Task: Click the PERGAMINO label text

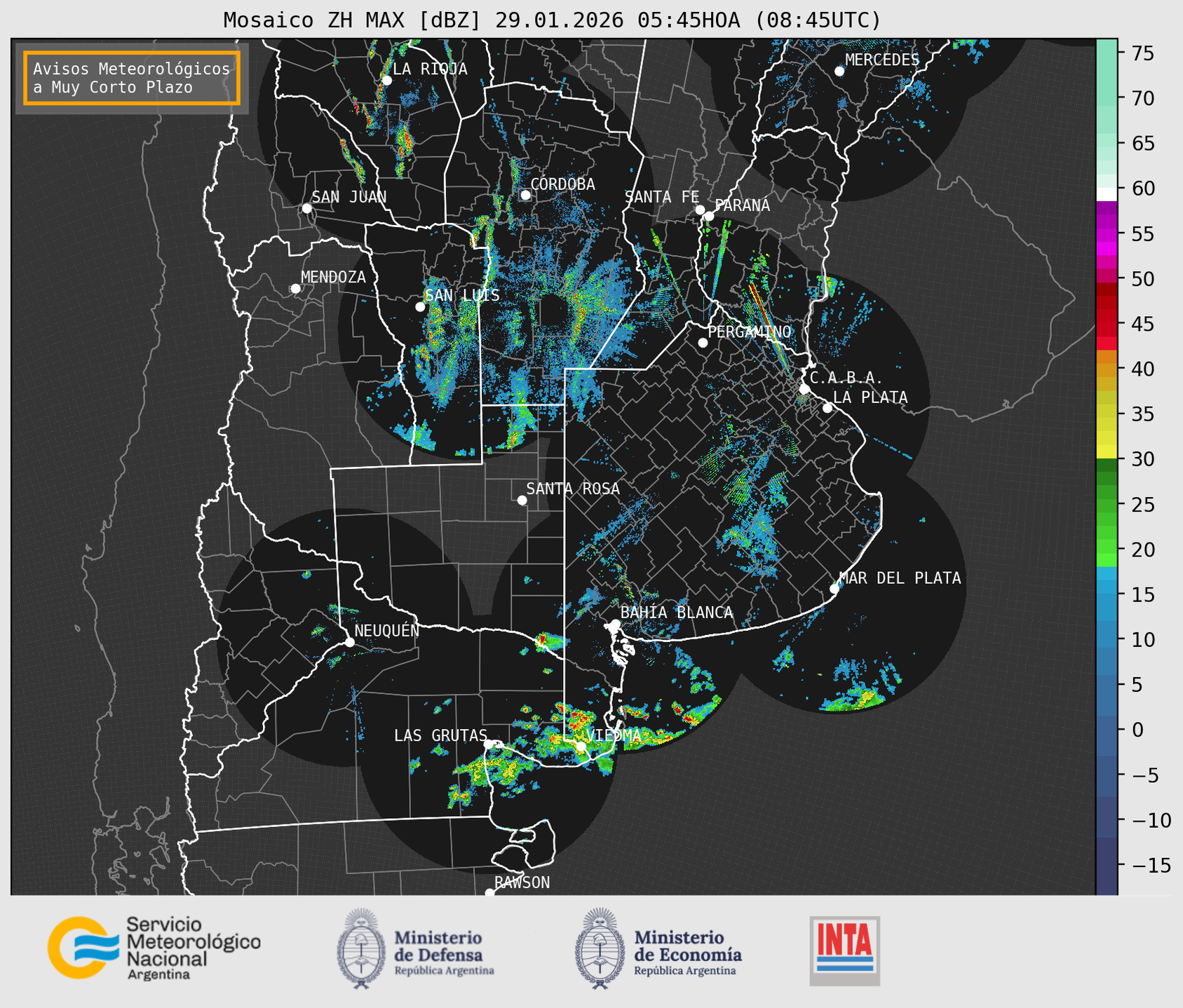Action: (x=750, y=332)
